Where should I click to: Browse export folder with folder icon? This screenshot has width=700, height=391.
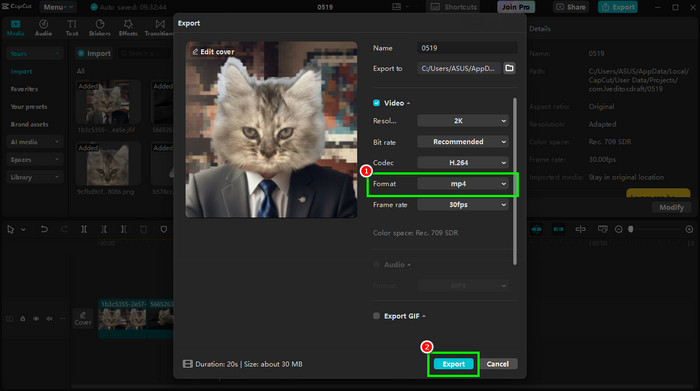(509, 68)
